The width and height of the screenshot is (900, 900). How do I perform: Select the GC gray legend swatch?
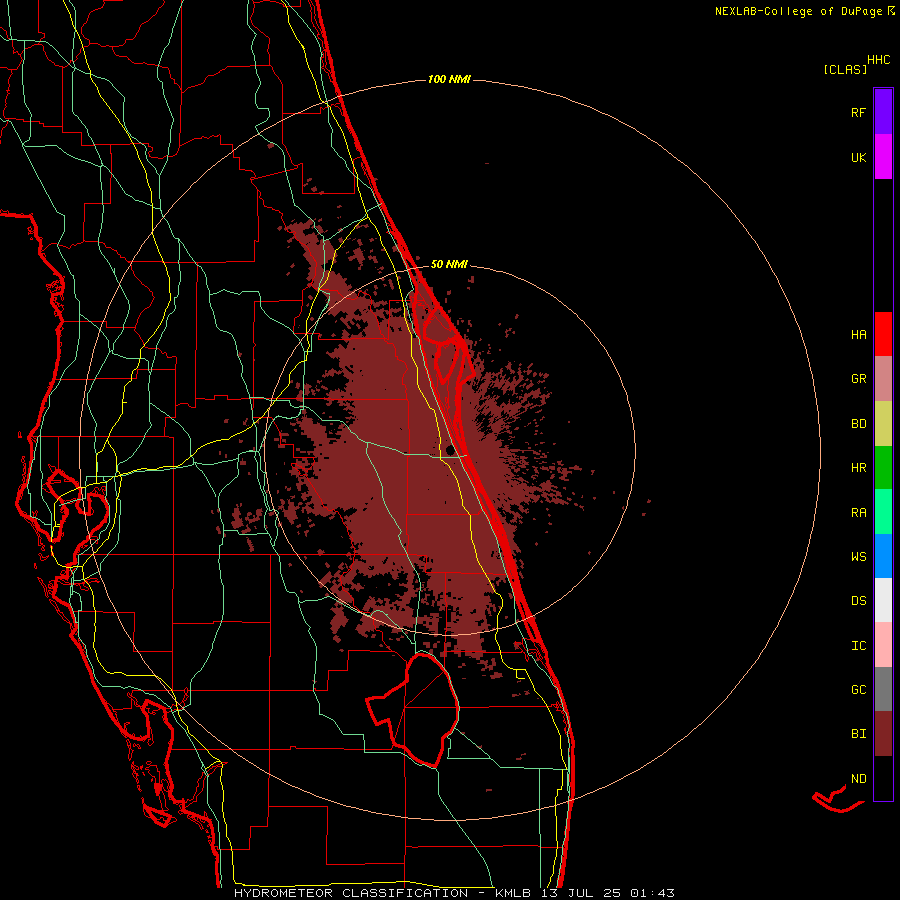click(883, 689)
